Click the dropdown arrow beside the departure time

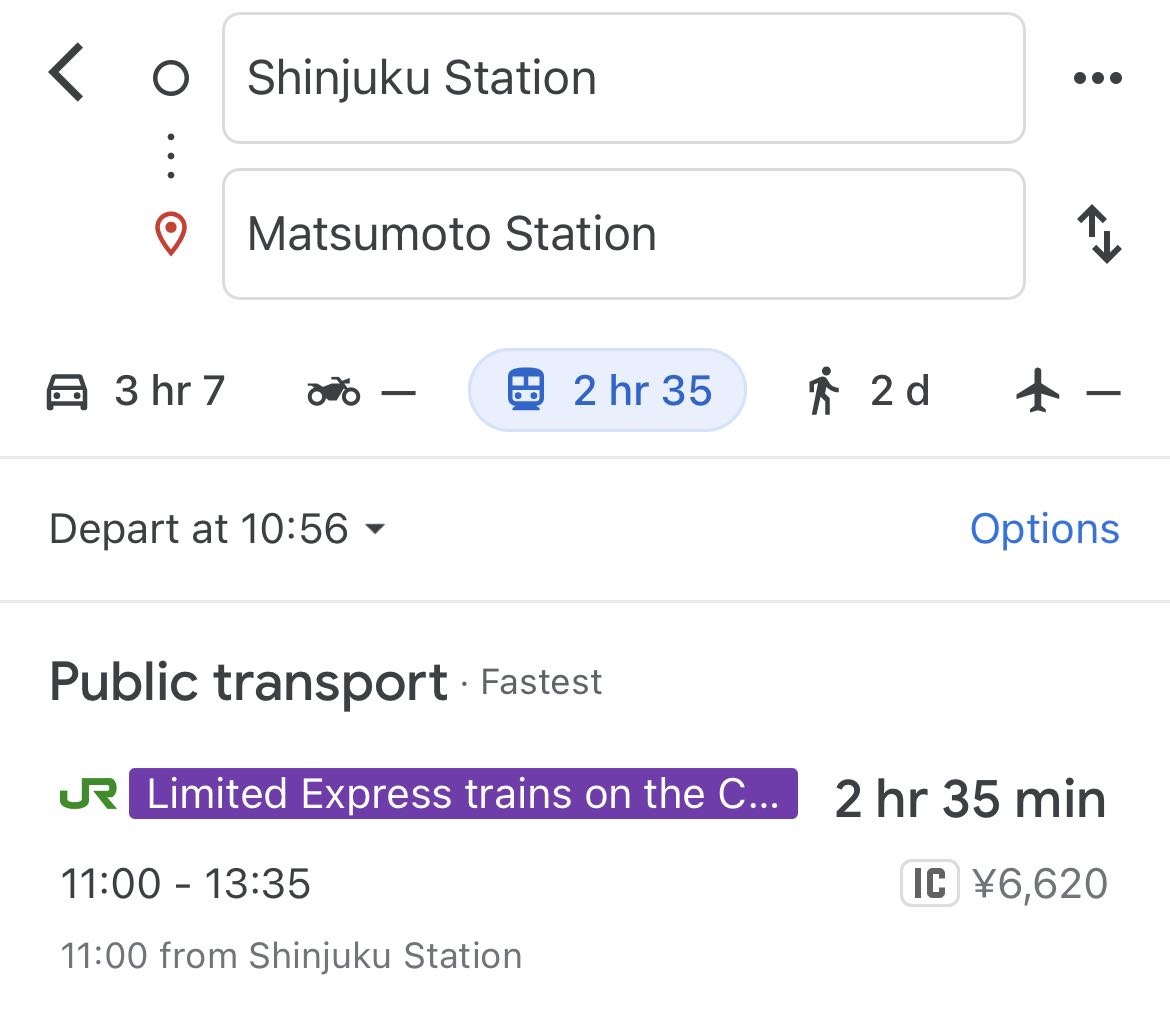(375, 529)
